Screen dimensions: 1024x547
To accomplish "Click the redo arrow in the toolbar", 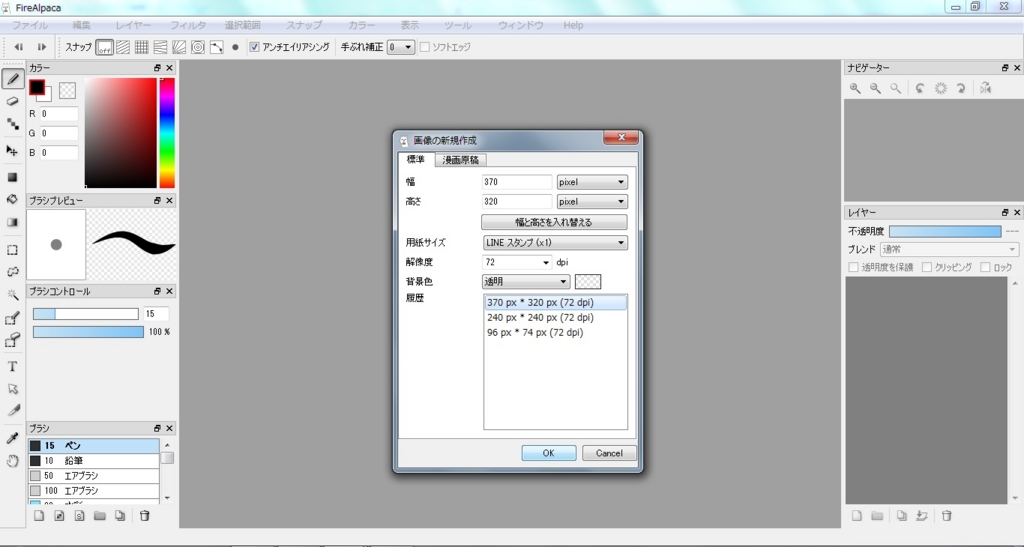I will pos(41,47).
